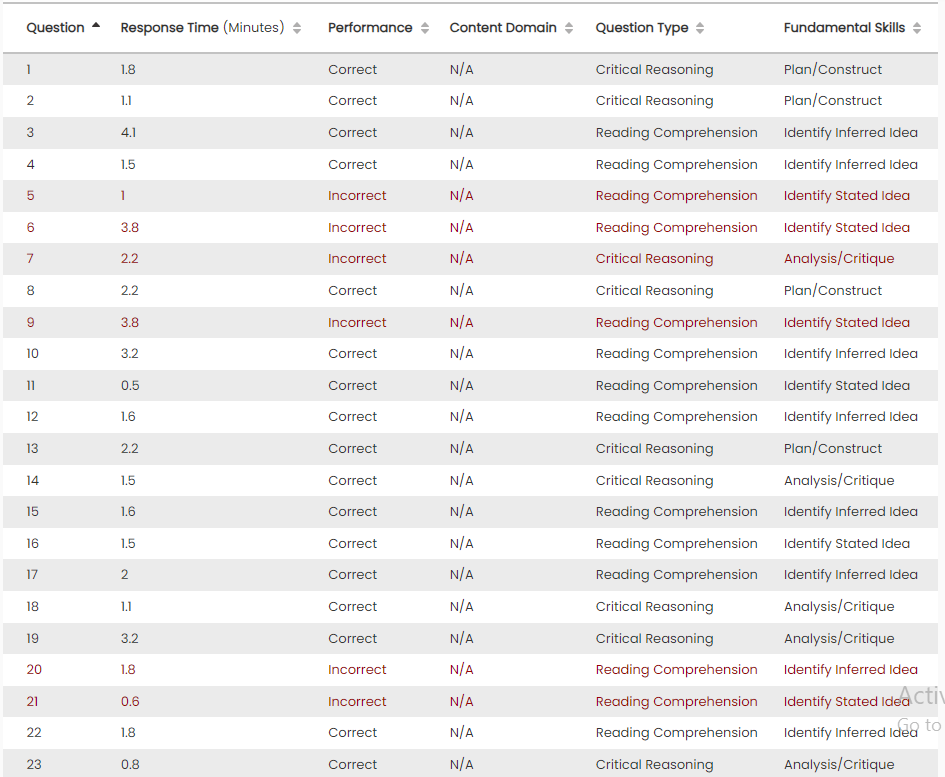The height and width of the screenshot is (777, 945).
Task: Click sort icon beside Content Domain header
Action: tap(569, 28)
